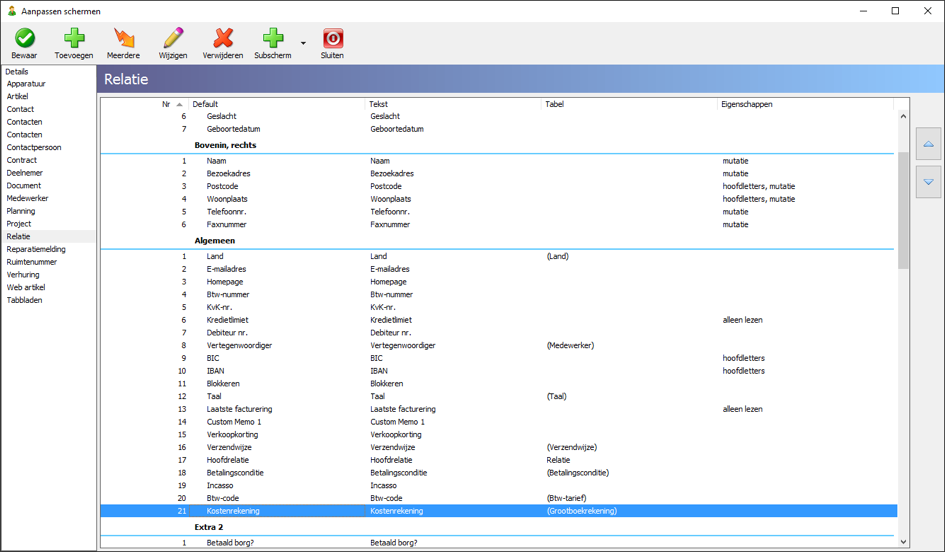Move the selected field up with the arrow button
The height and width of the screenshot is (552, 945).
pos(929,143)
